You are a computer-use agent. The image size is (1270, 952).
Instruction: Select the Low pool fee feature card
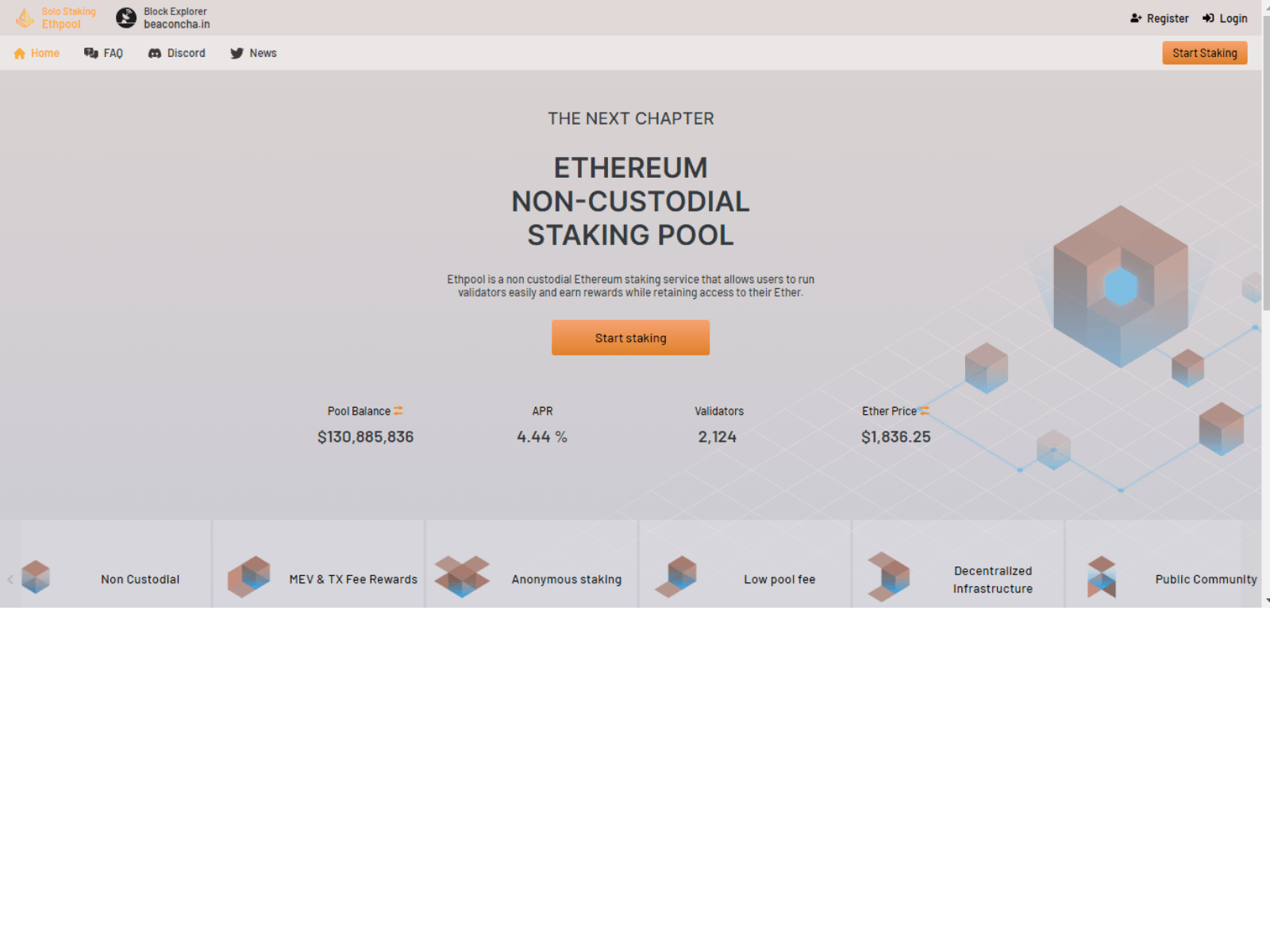pos(745,564)
